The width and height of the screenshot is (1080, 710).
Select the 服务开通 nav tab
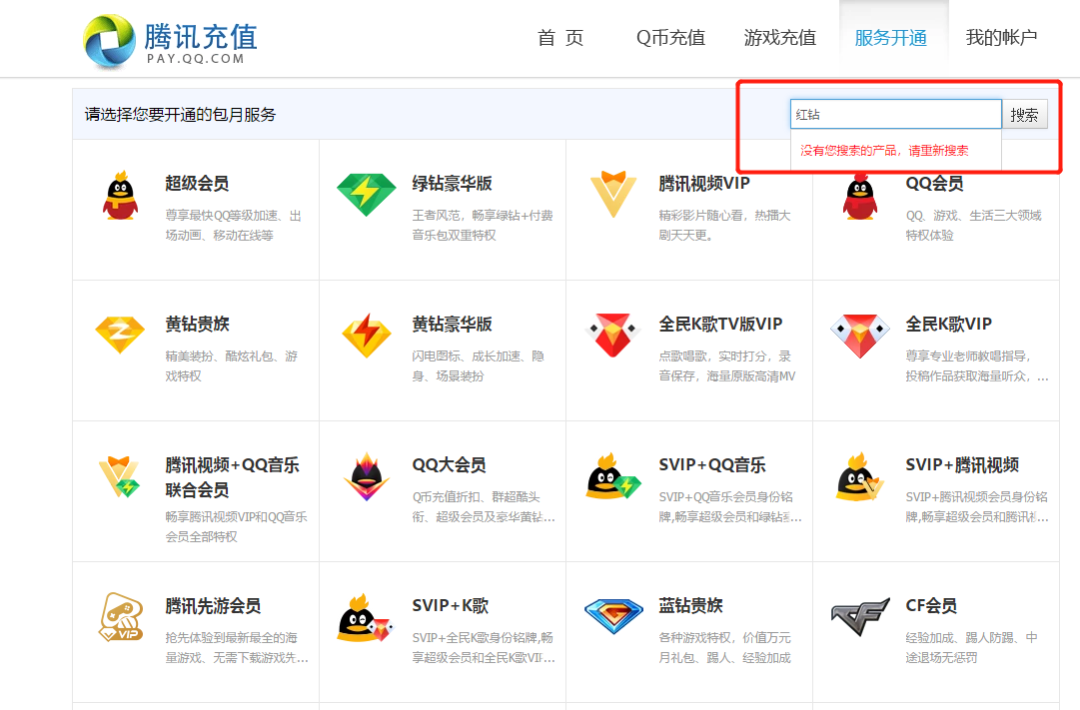click(x=891, y=38)
